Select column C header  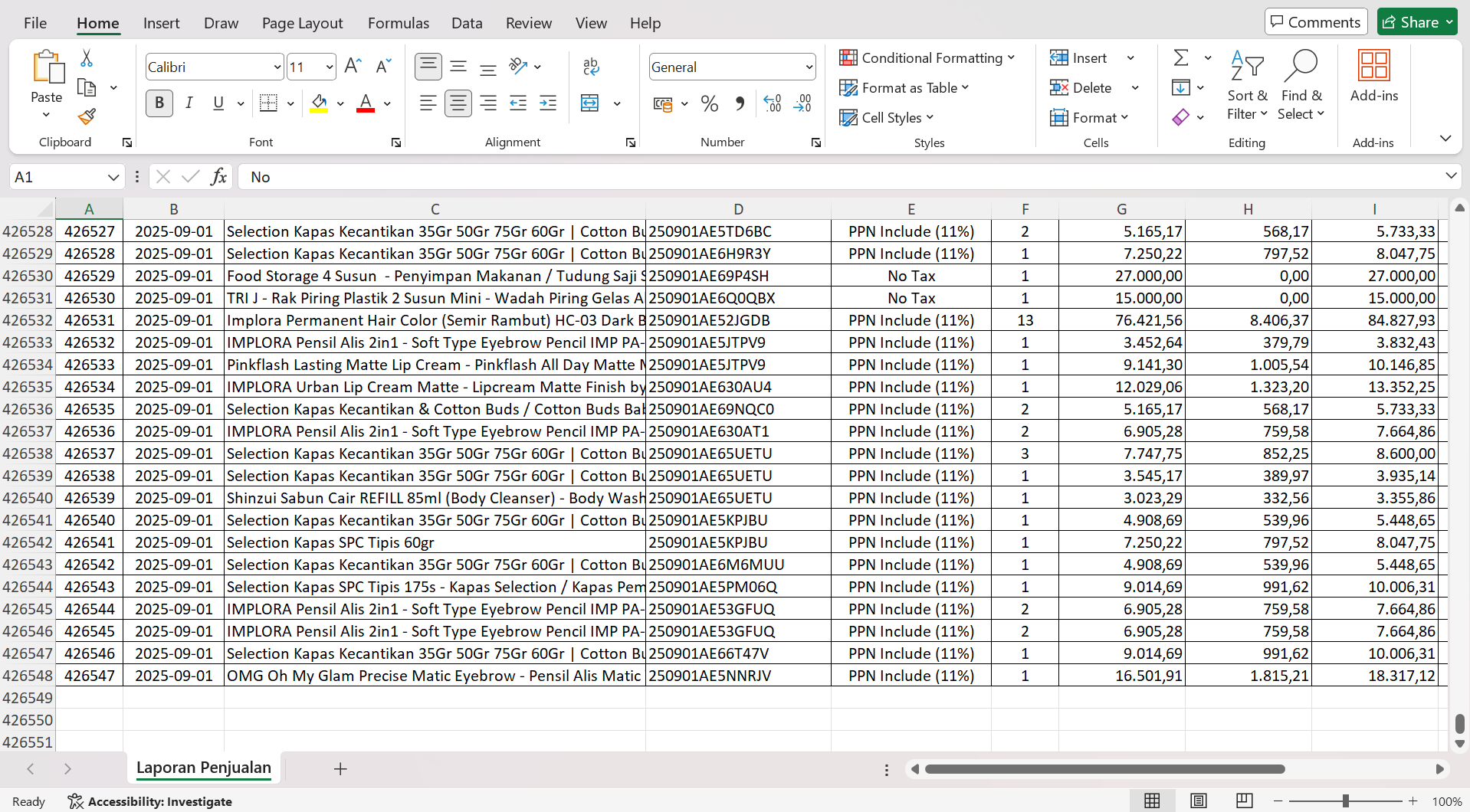[435, 209]
